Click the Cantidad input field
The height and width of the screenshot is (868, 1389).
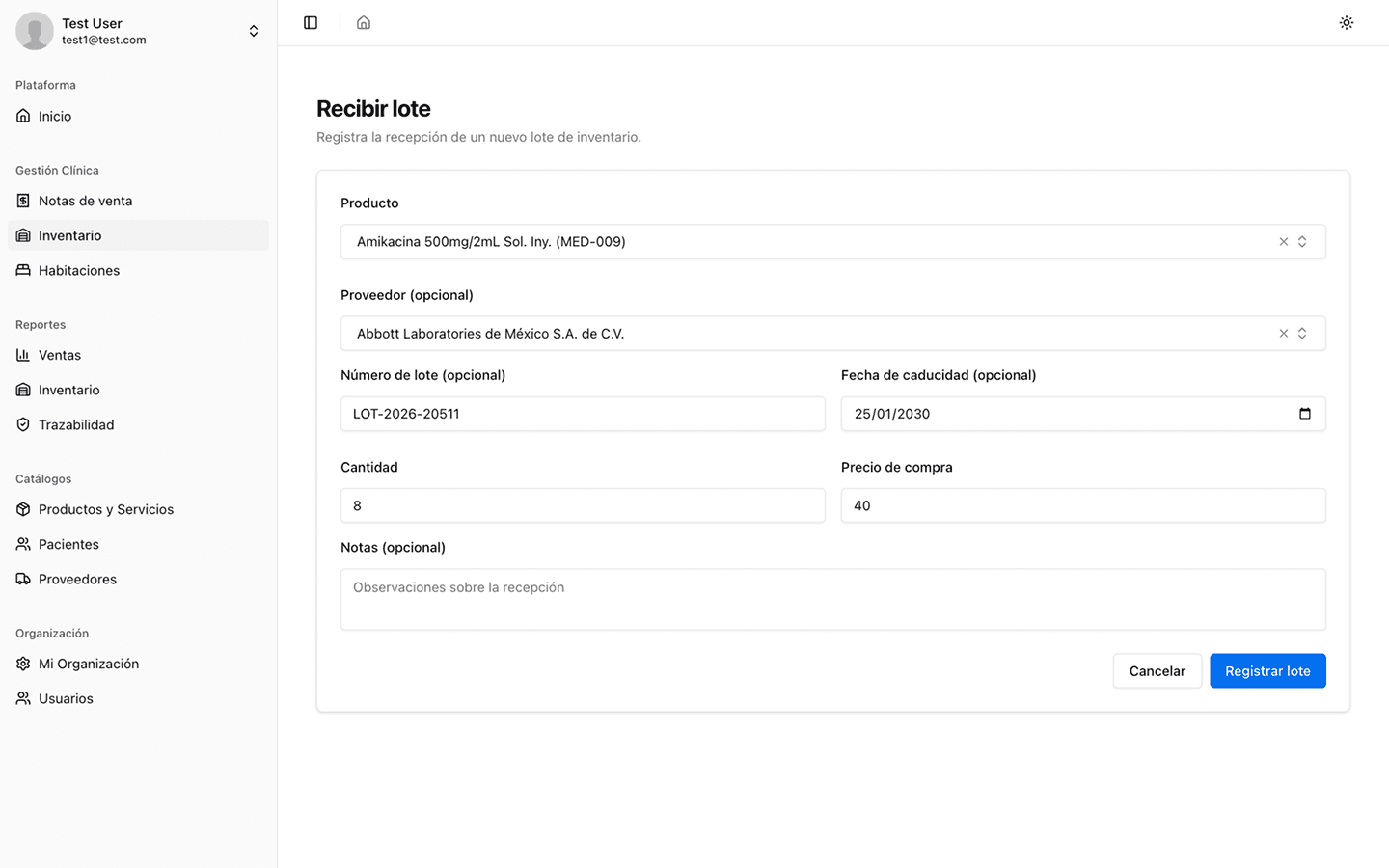pyautogui.click(x=583, y=505)
